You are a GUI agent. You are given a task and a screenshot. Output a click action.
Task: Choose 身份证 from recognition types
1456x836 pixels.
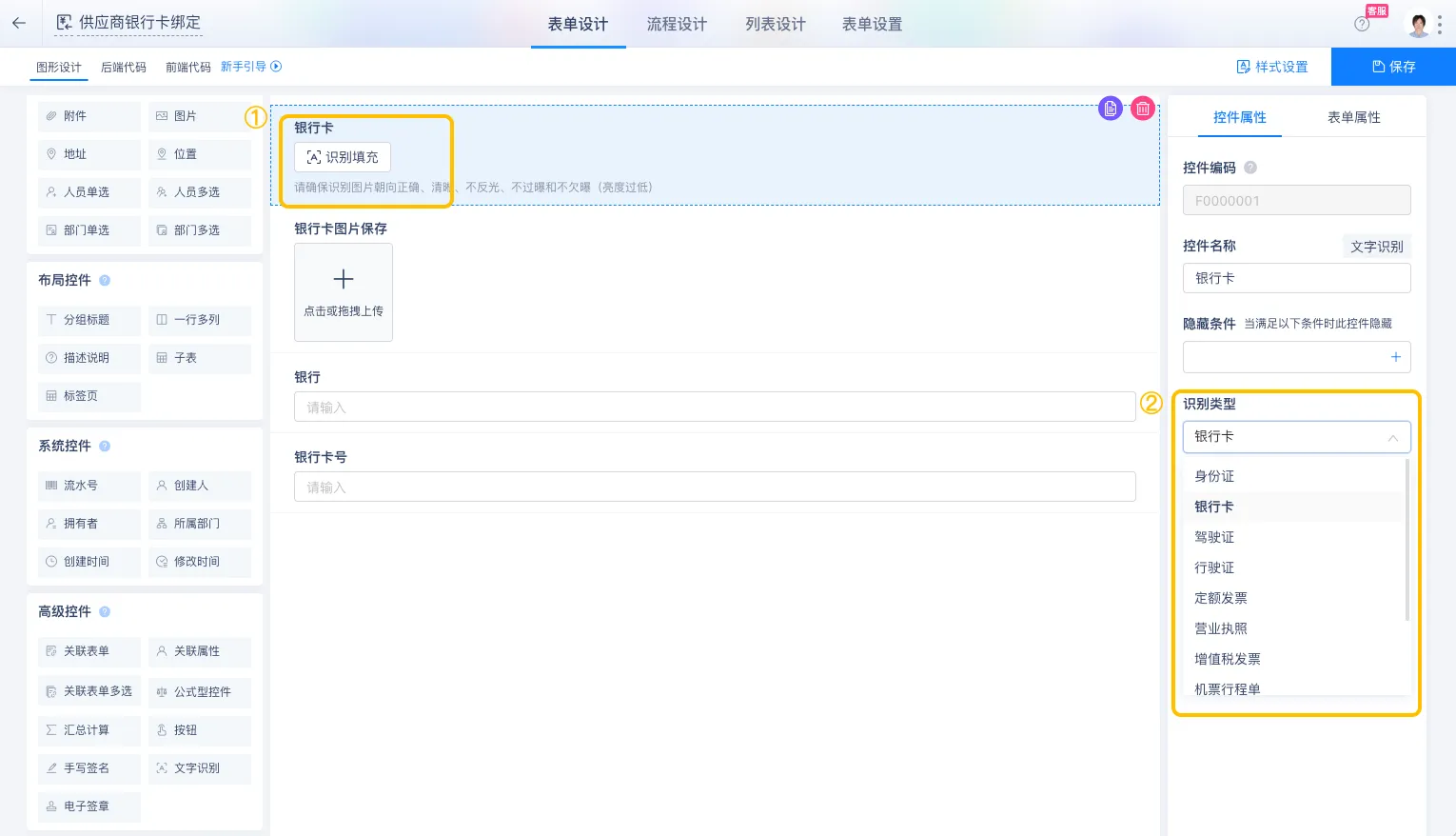coord(1294,476)
